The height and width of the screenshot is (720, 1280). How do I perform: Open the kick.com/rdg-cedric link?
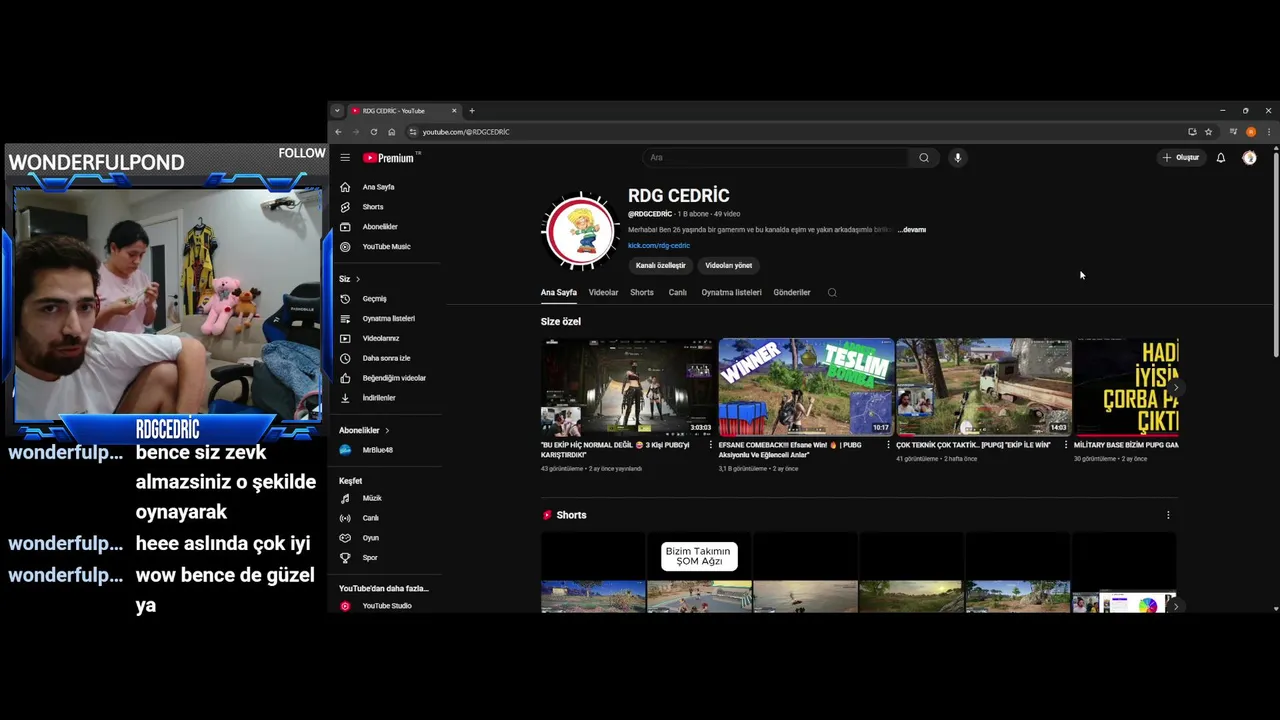tap(659, 246)
